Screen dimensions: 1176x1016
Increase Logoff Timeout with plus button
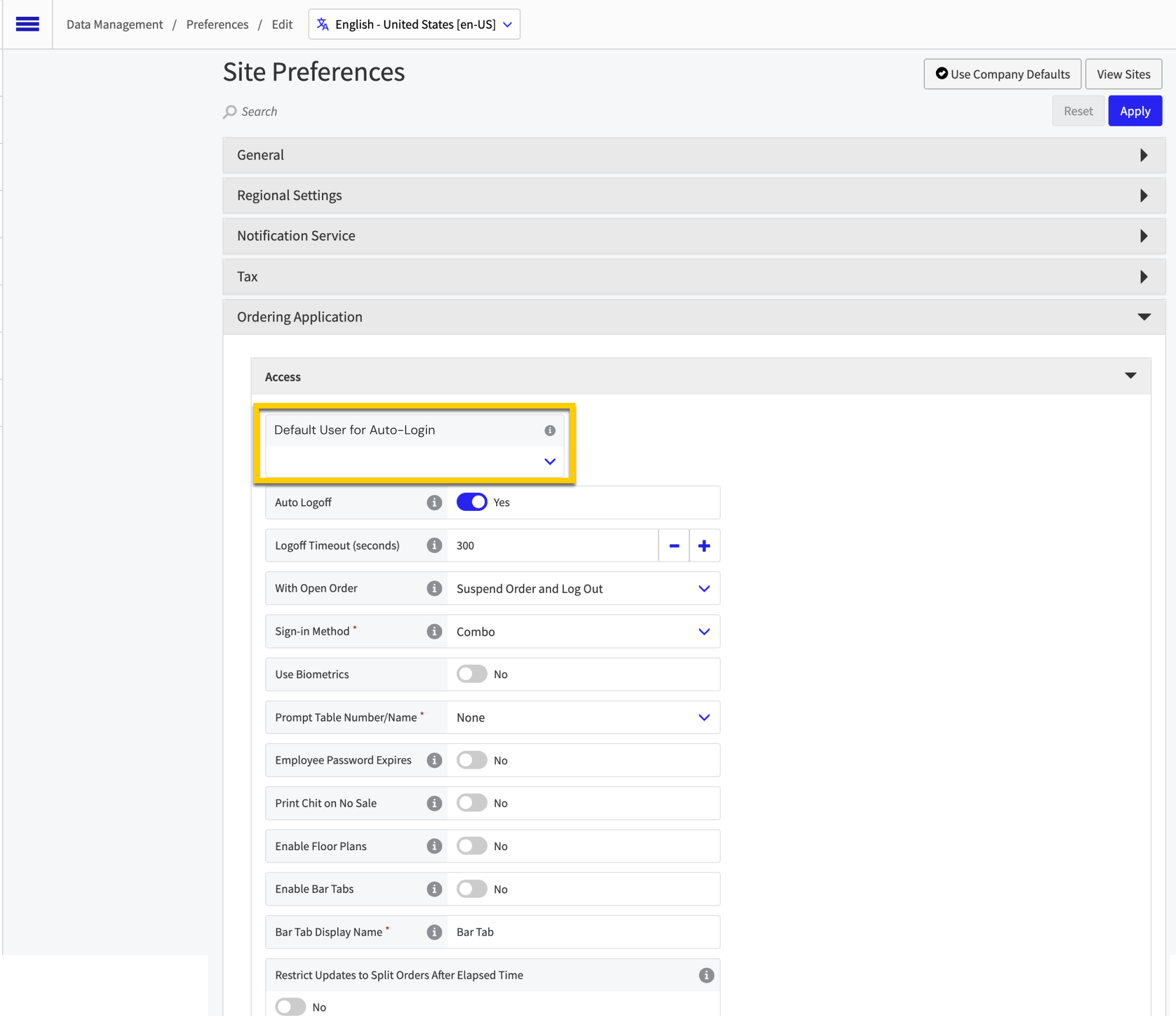704,546
